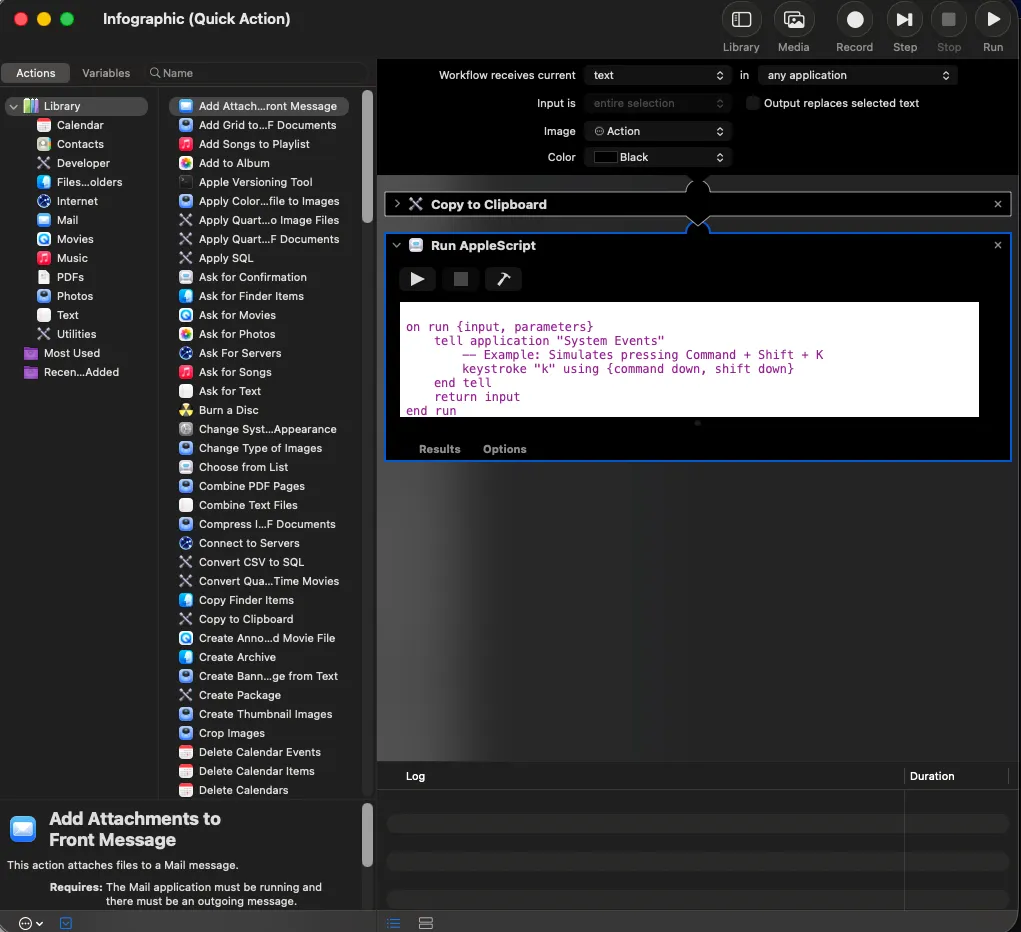Image resolution: width=1021 pixels, height=932 pixels.
Task: Select the Apply SQL action
Action: pyautogui.click(x=226, y=258)
